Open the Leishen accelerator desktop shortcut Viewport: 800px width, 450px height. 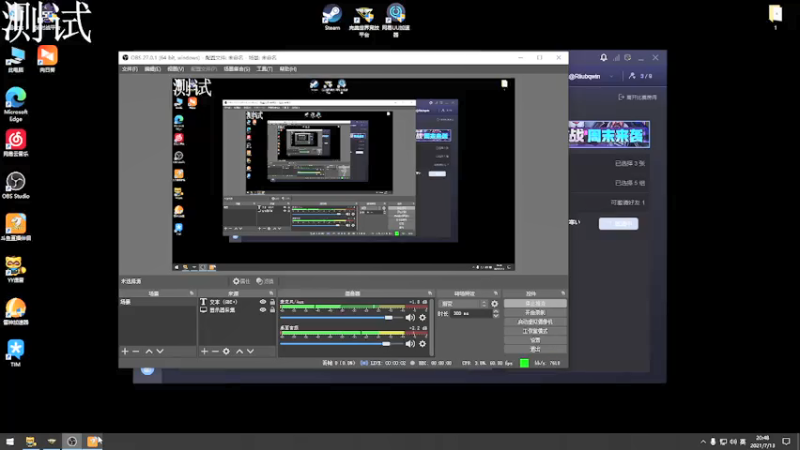click(16, 311)
